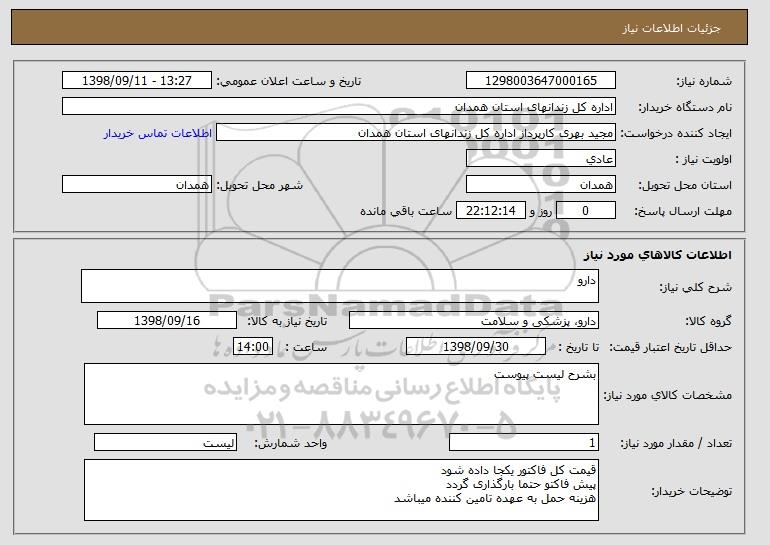Click the label توضیحات خریدار

click(691, 491)
